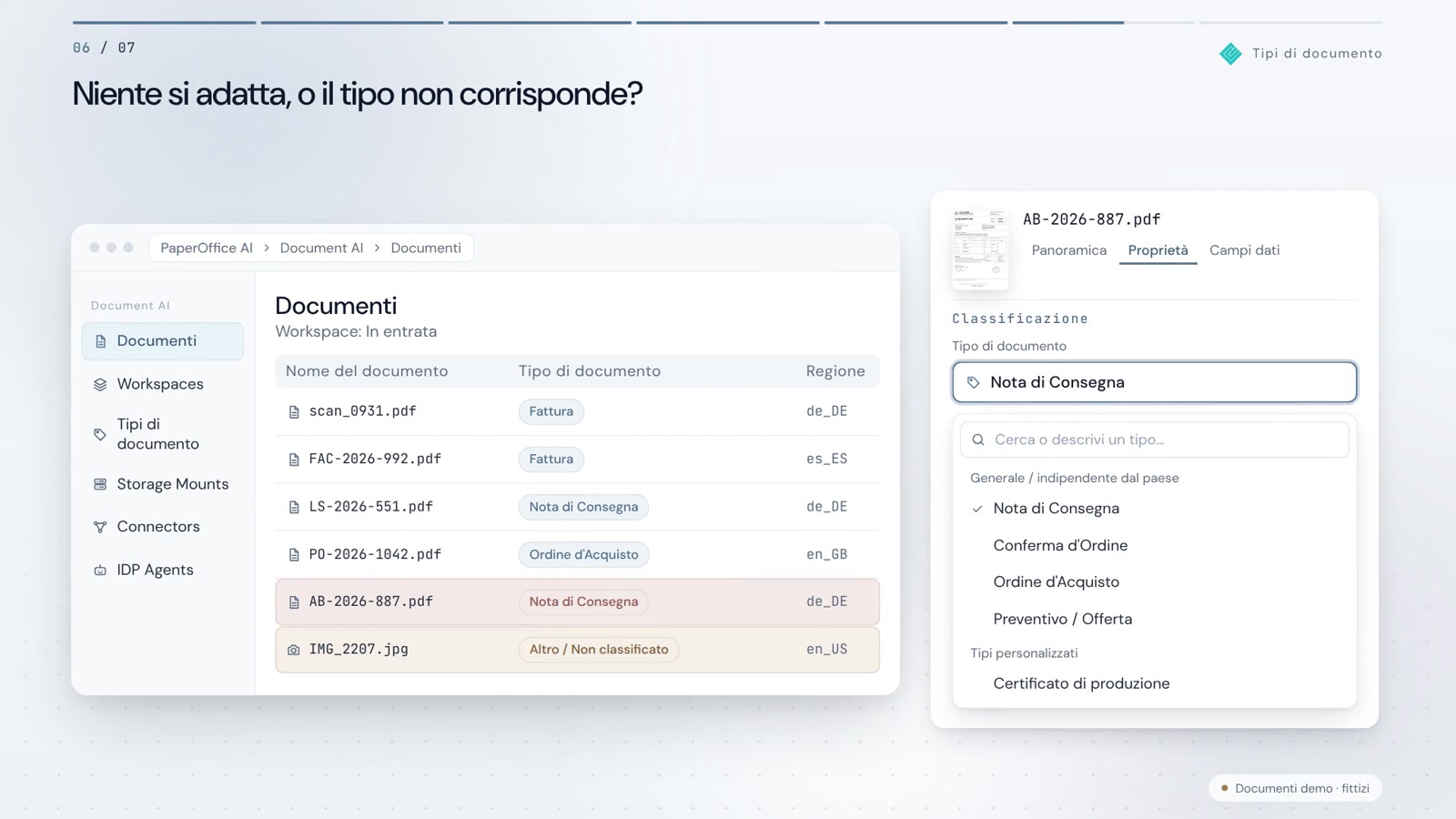Click en_GB region cell
This screenshot has width=1456, height=819.
826,554
